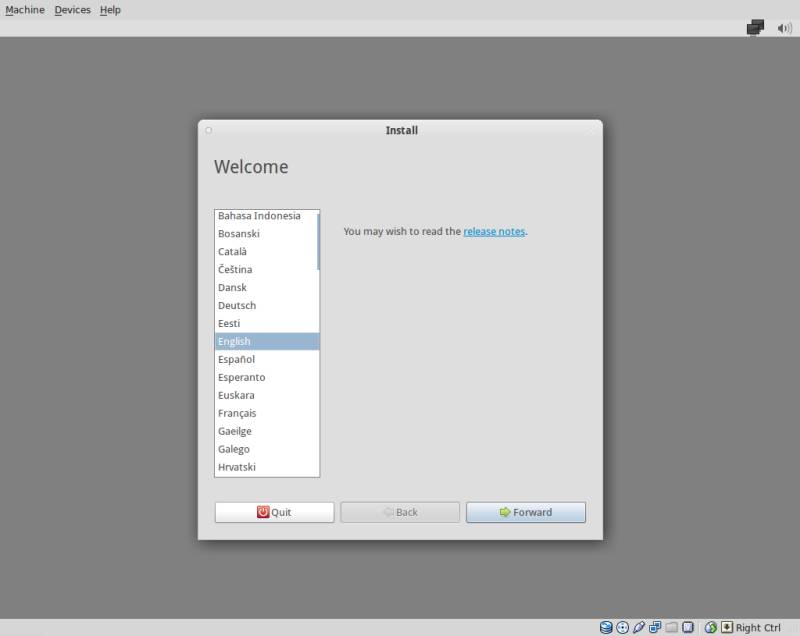The height and width of the screenshot is (636, 800).
Task: Open the Help menu
Action: 110,10
